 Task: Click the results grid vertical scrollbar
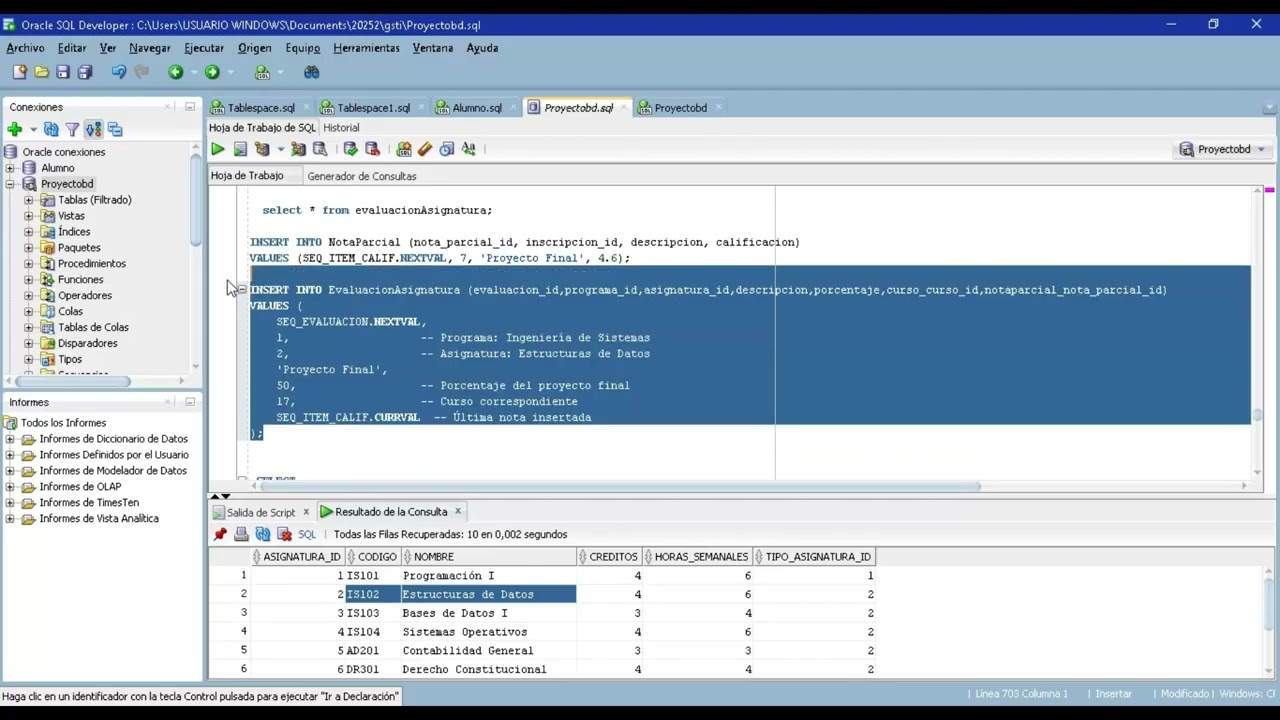(x=1271, y=603)
